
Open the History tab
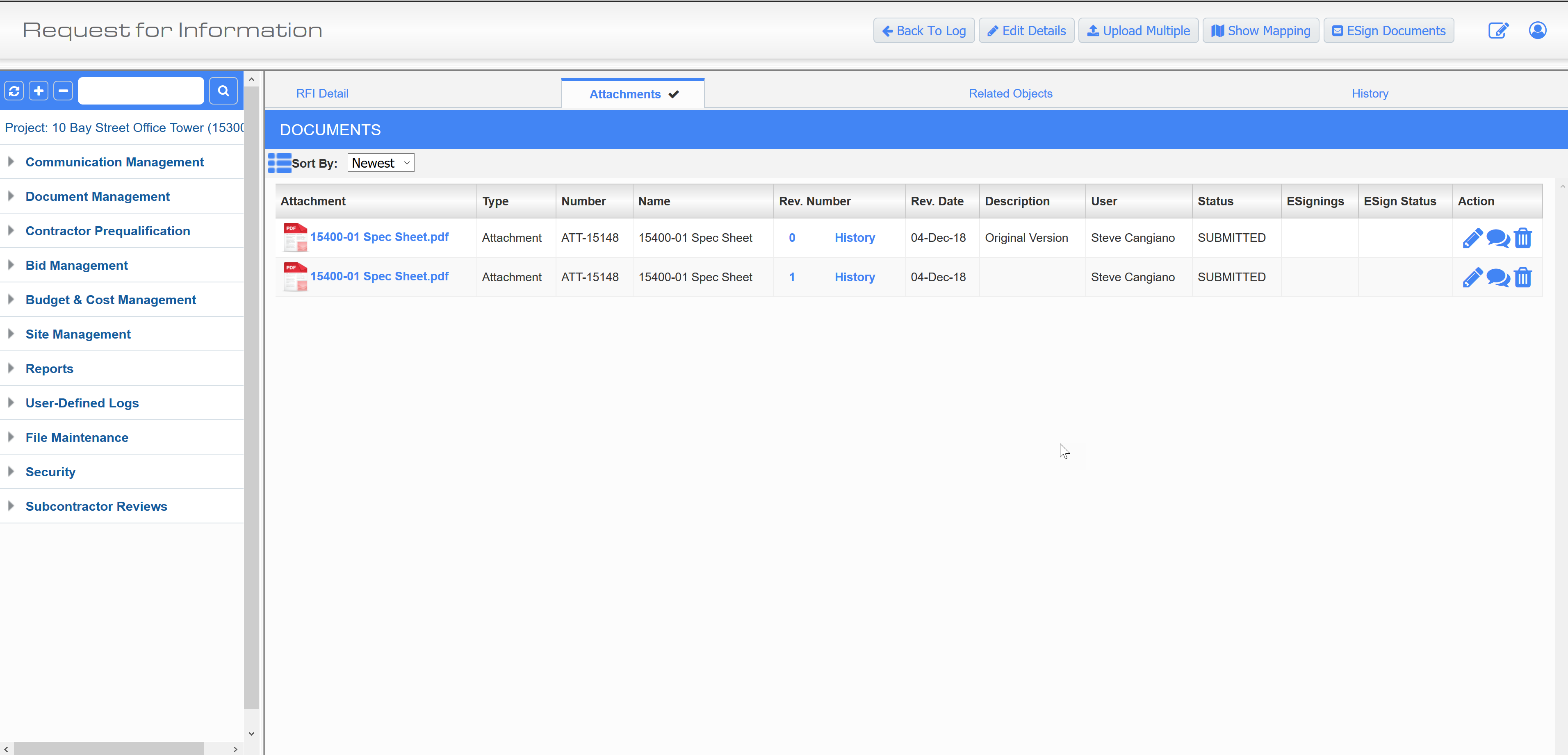[1370, 94]
